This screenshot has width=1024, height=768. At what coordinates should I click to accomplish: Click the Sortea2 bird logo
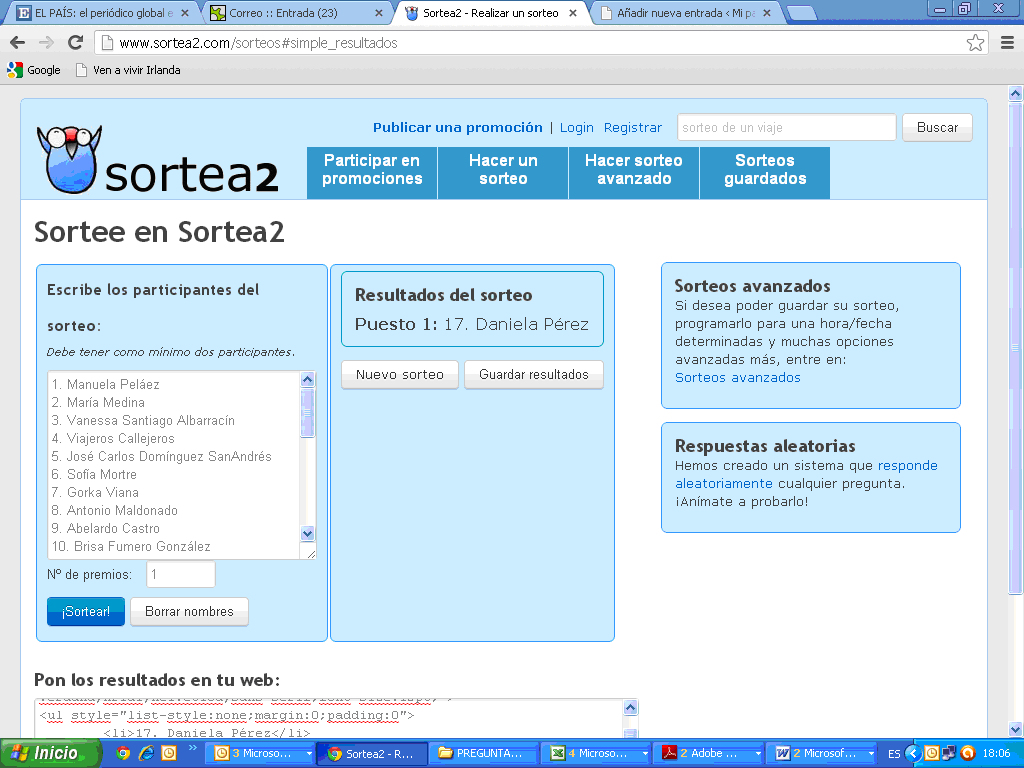(x=68, y=158)
